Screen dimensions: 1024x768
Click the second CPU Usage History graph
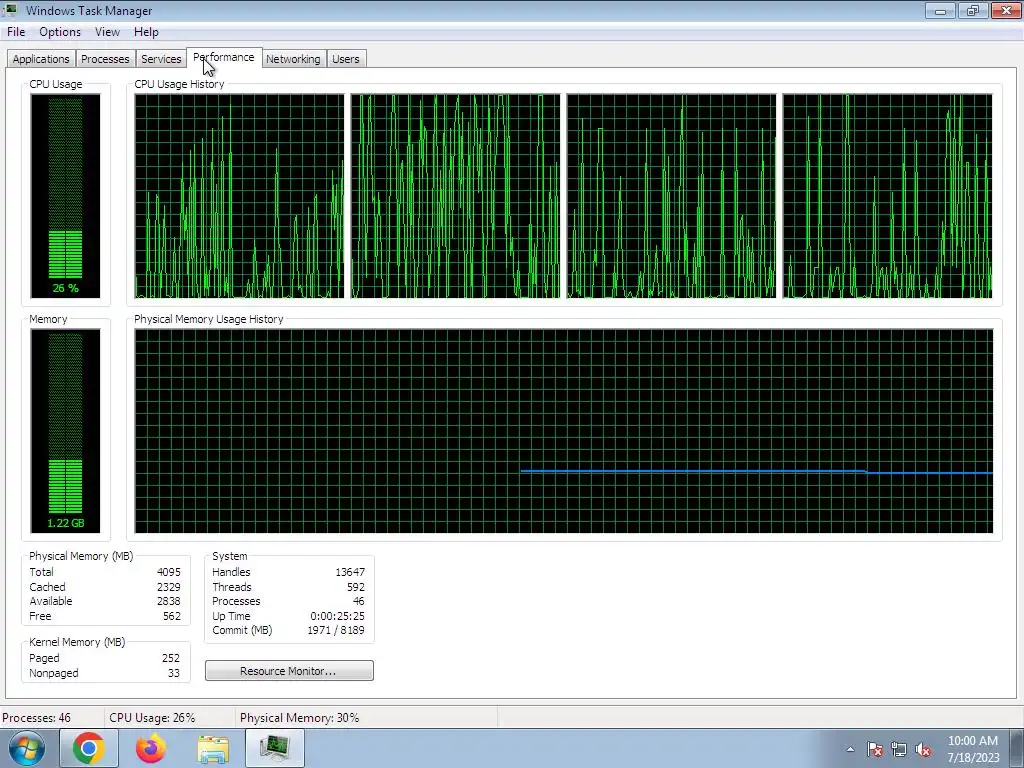pos(455,196)
